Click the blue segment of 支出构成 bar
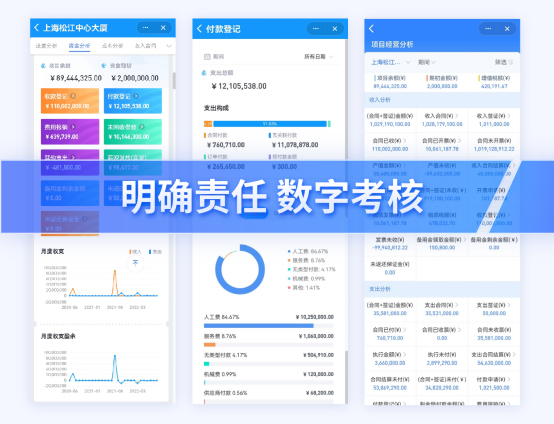This screenshot has width=554, height=424. click(x=270, y=124)
